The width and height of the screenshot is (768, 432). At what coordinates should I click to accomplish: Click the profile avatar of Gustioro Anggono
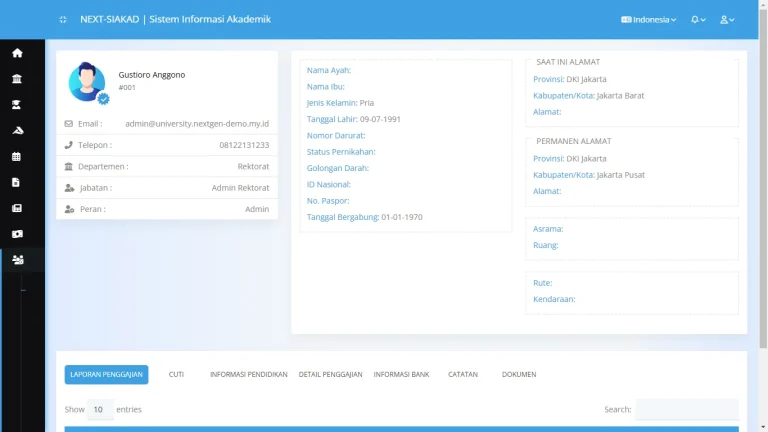87,82
